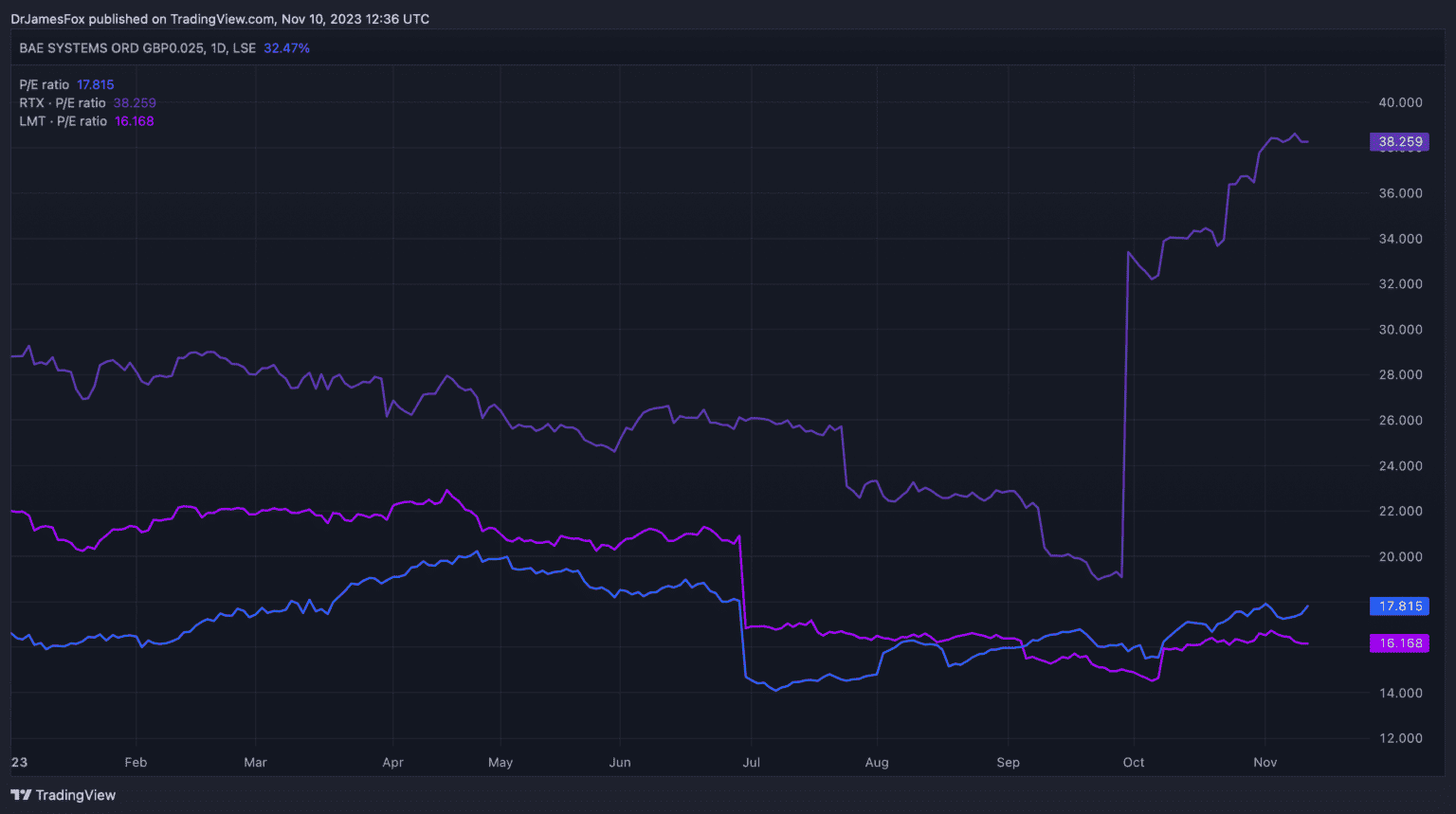Viewport: 1456px width, 814px height.
Task: Click the TradingView logo icon
Action: coord(21,795)
